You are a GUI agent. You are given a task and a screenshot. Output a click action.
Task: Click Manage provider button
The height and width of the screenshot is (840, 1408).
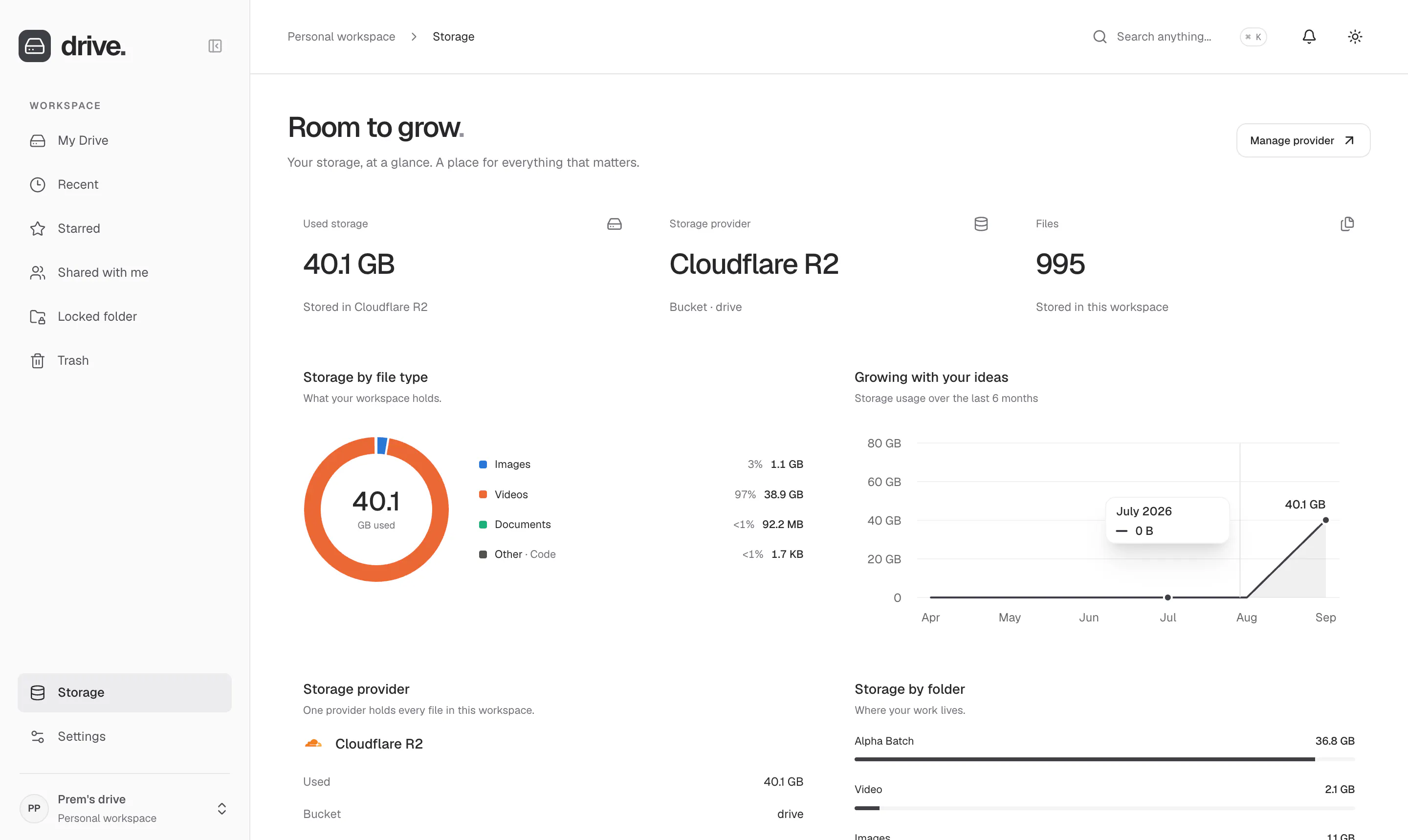click(x=1303, y=140)
